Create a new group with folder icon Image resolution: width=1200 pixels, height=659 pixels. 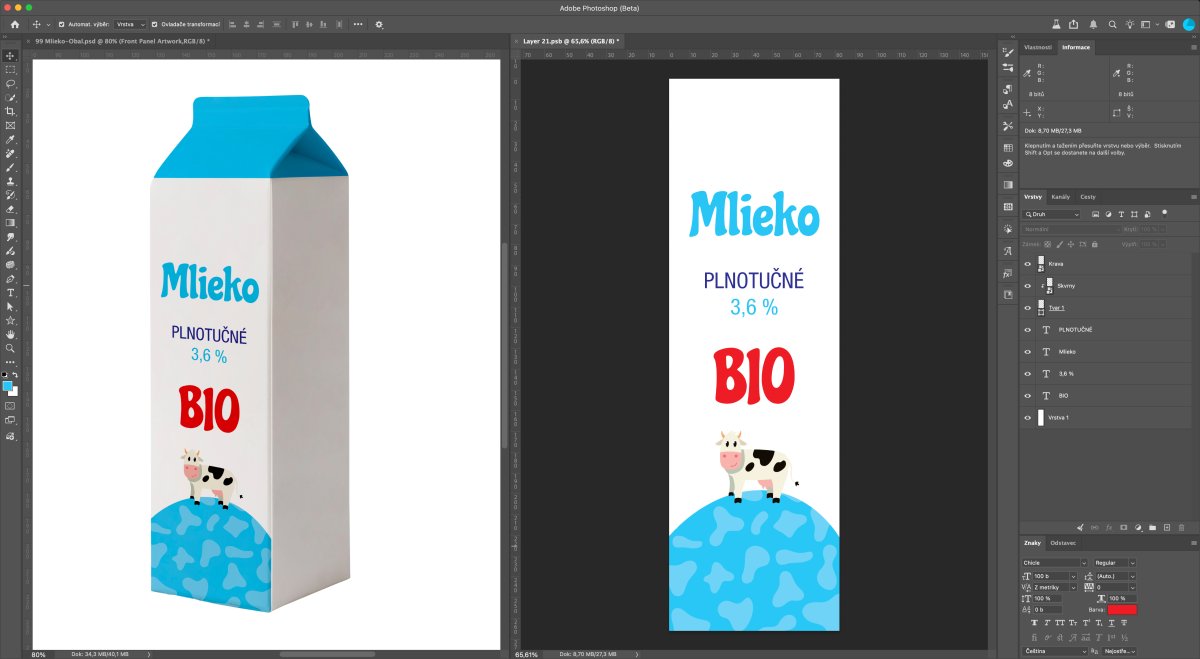[1152, 526]
